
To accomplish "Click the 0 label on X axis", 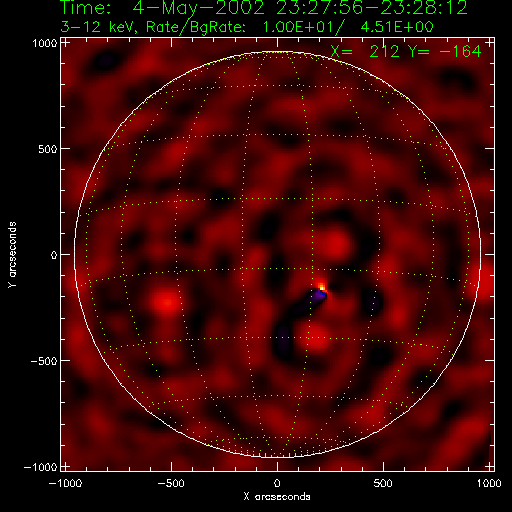I will 277,483.
